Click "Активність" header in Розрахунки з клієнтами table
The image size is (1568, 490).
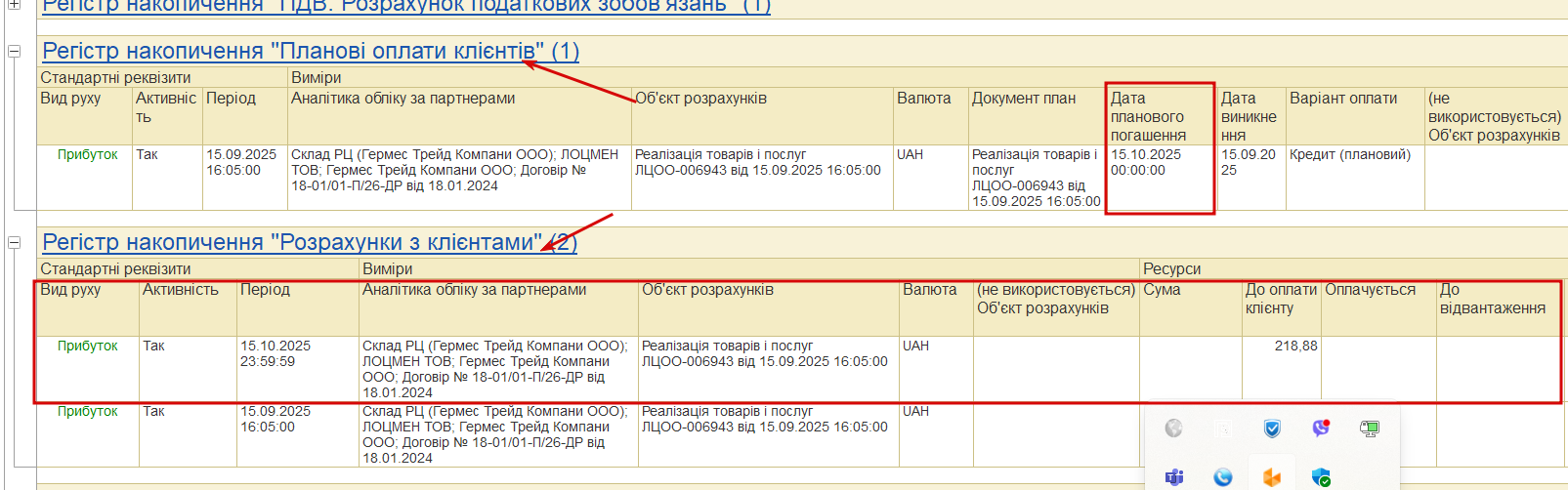pos(189,307)
